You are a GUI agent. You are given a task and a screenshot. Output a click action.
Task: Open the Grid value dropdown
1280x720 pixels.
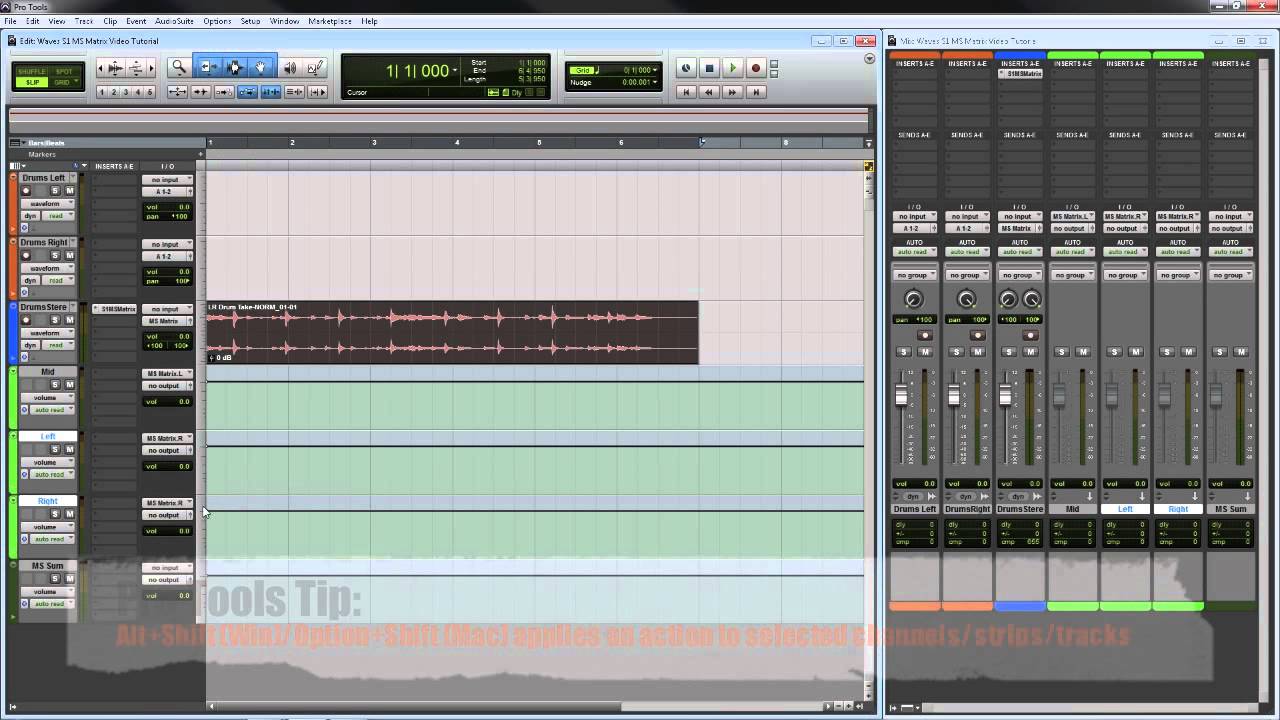click(x=654, y=70)
